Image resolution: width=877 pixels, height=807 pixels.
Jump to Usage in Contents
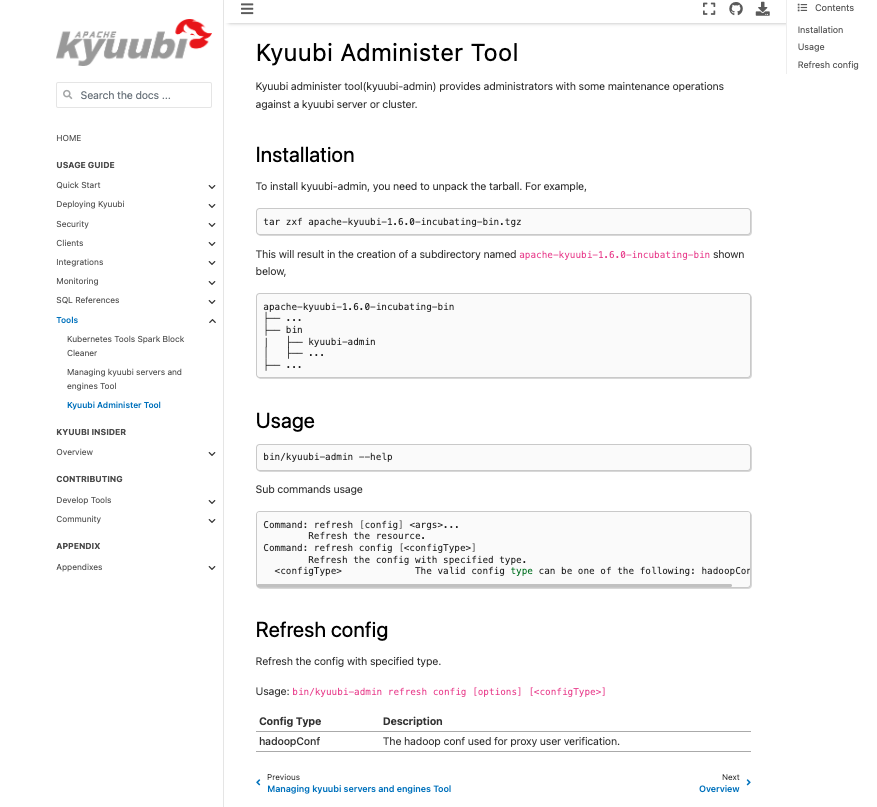point(810,47)
